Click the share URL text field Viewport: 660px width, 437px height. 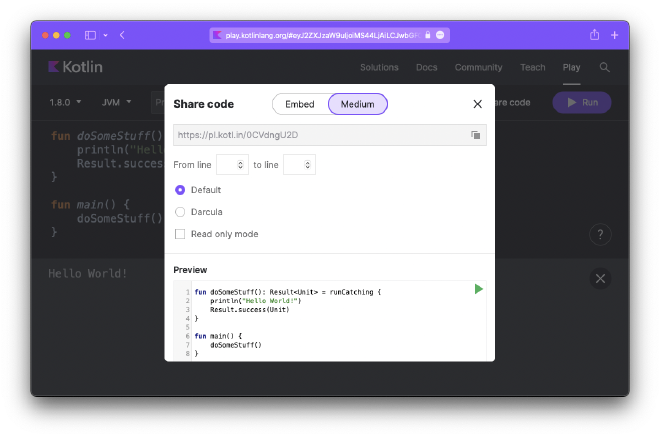[318, 135]
